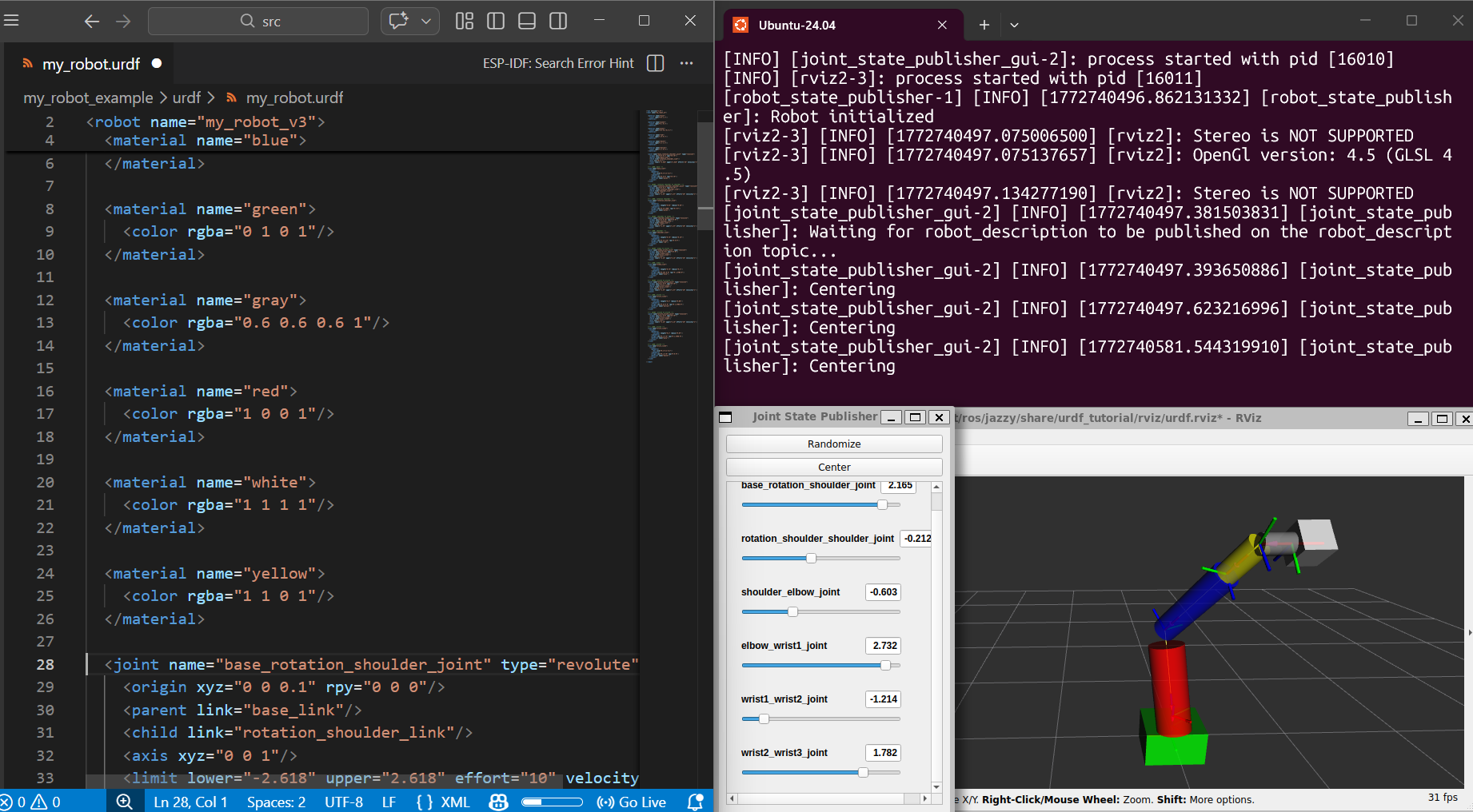Click the elbow_wrist1_joint value field
This screenshot has width=1473, height=812.
point(884,646)
